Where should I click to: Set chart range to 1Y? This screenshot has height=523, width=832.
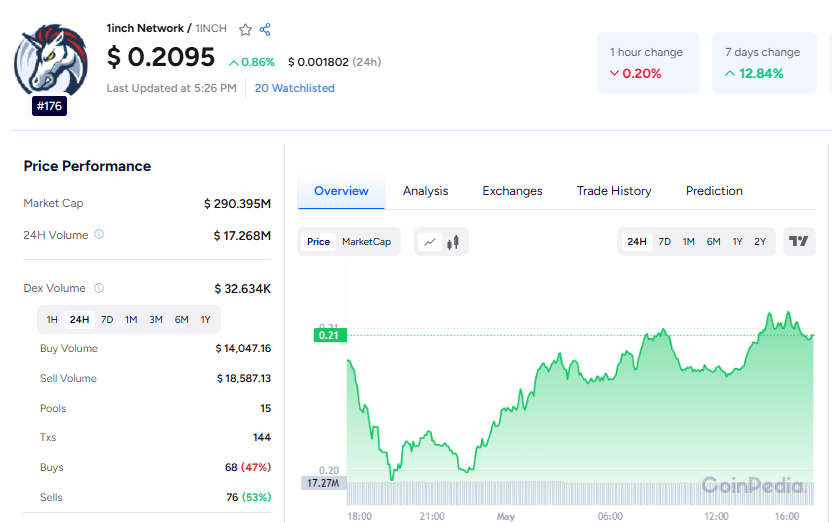[737, 242]
